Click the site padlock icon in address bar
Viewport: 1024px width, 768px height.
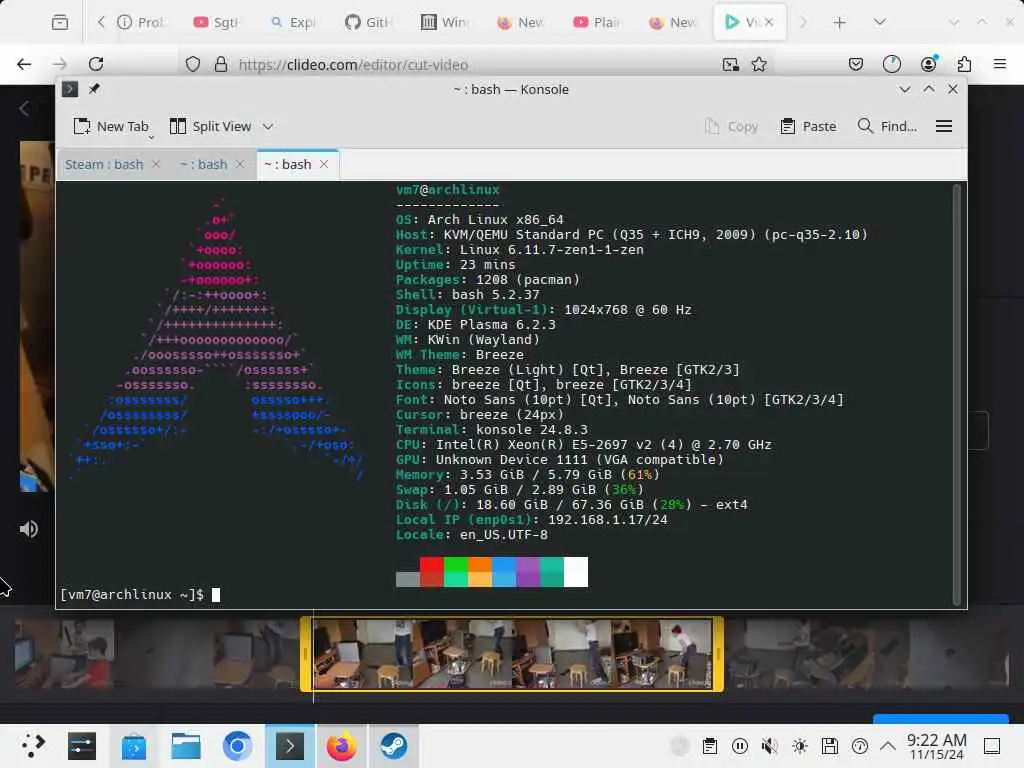221,64
